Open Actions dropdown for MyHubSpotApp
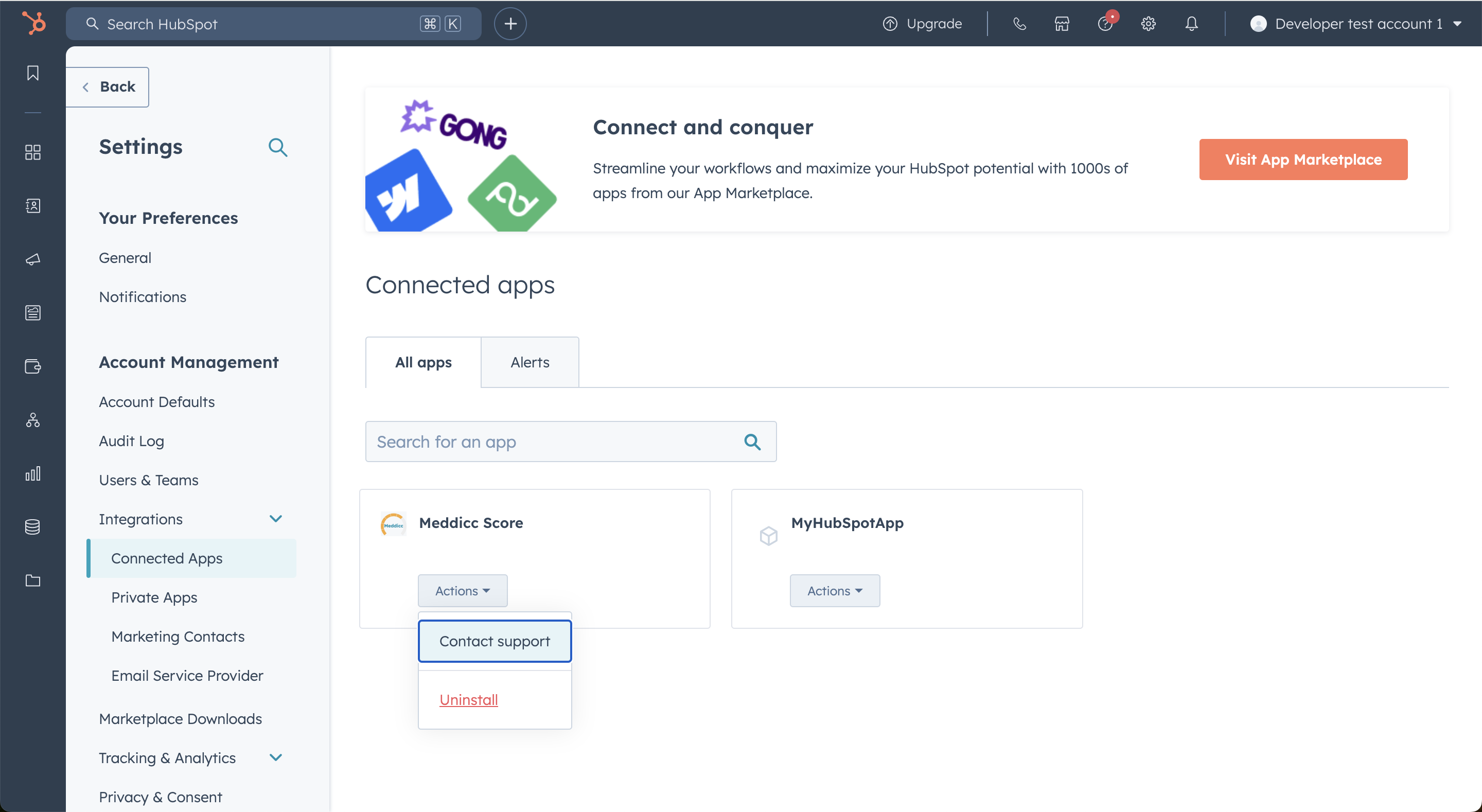 835,590
